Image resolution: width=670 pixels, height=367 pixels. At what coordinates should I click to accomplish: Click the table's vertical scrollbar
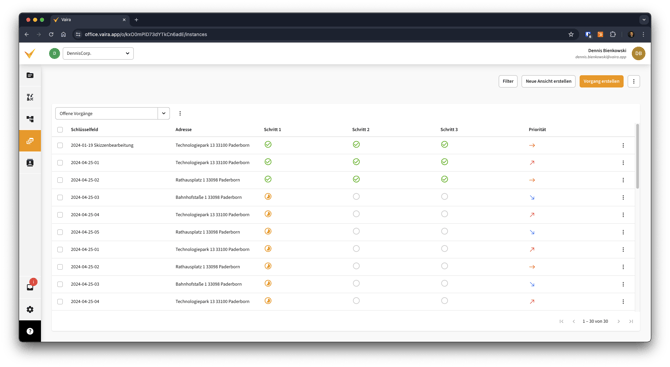[x=638, y=156]
